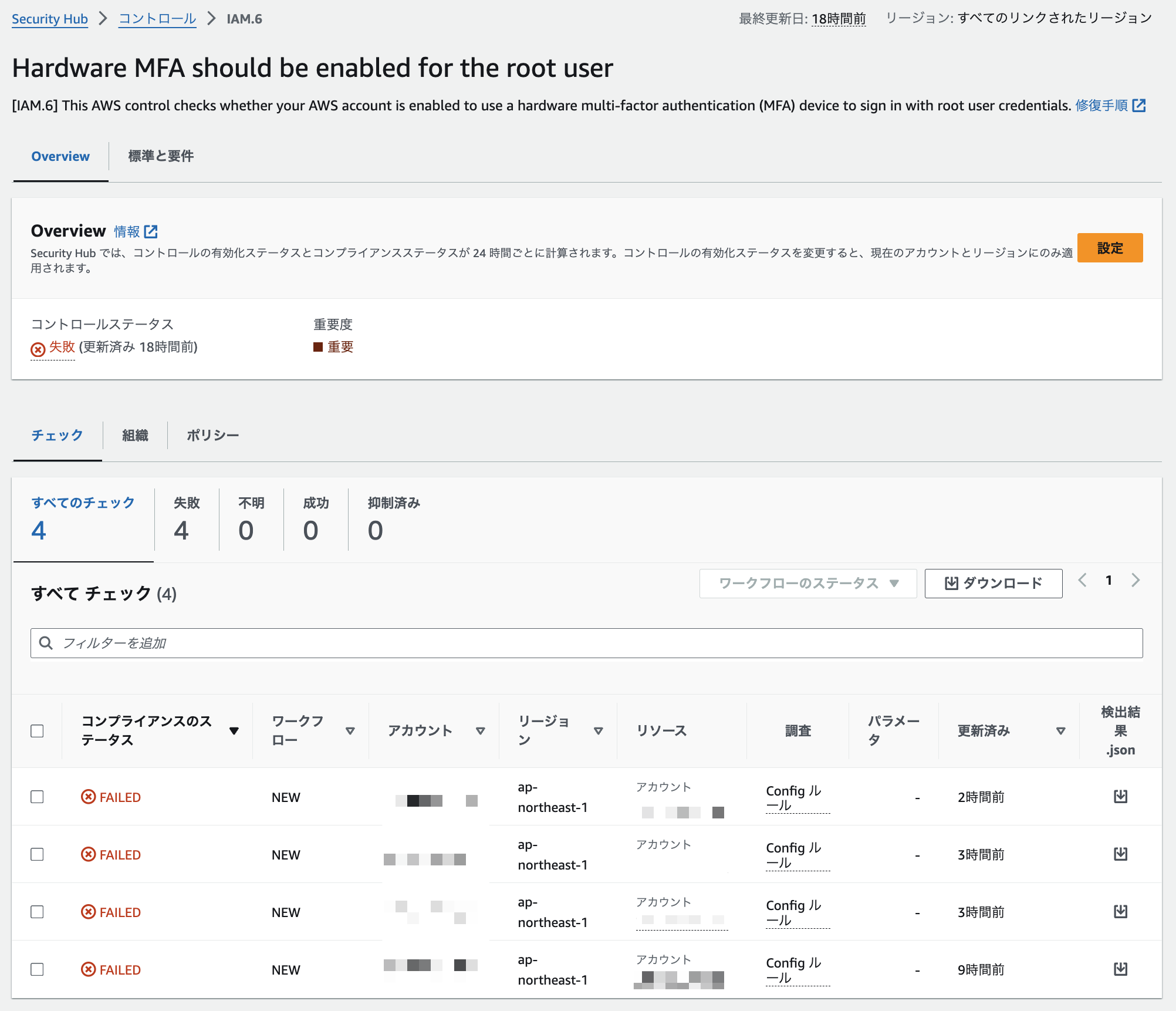Screen dimensions: 1176x1011
Task: Click the 失敗 control status text
Action: 62,347
